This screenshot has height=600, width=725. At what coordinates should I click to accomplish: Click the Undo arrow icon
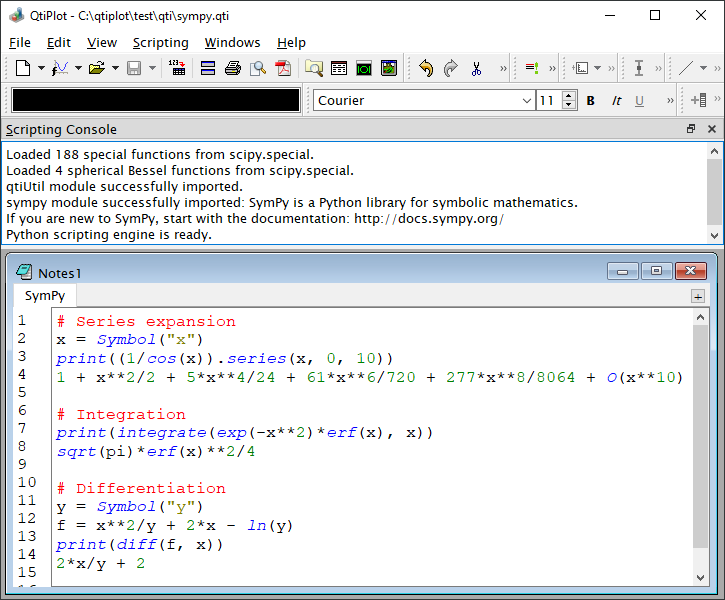click(426, 68)
